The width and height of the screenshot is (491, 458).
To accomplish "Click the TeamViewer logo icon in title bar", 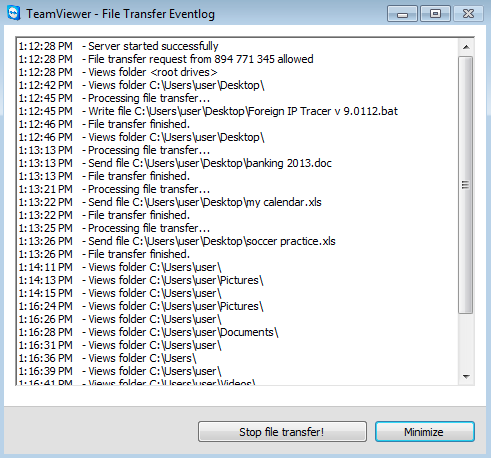I will pyautogui.click(x=14, y=13).
